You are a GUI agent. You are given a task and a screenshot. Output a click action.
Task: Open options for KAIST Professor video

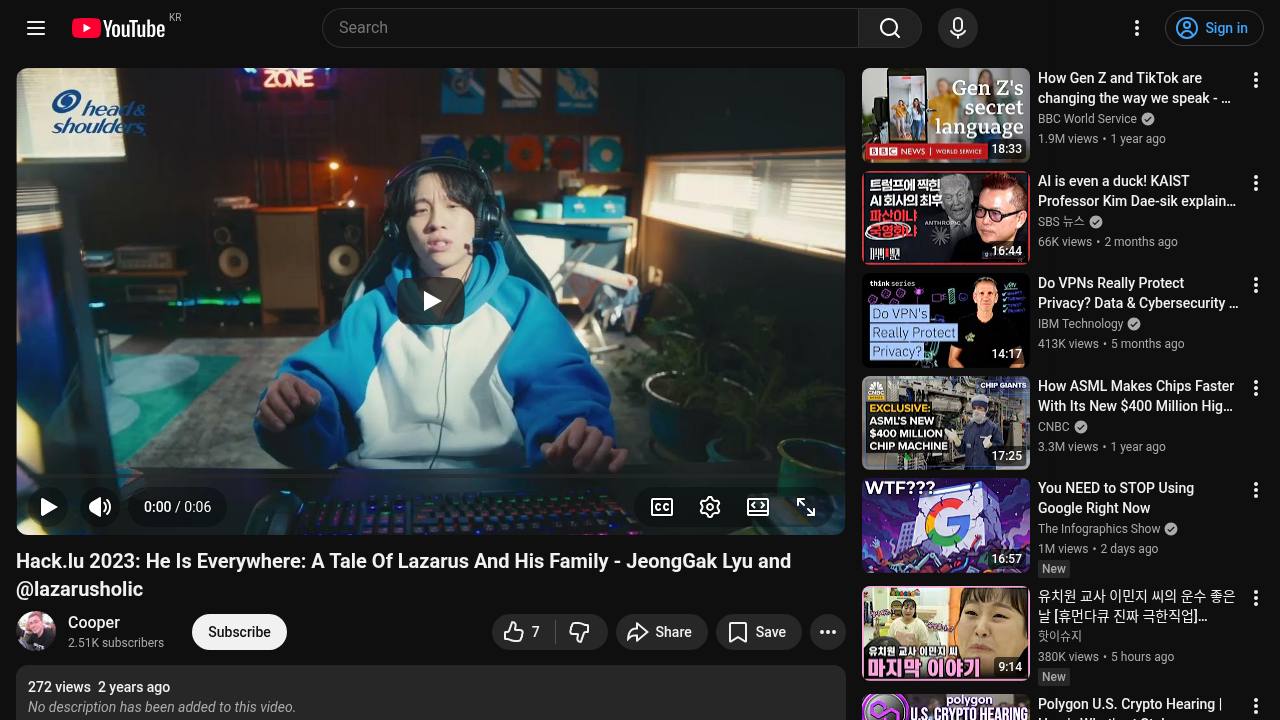click(1256, 183)
